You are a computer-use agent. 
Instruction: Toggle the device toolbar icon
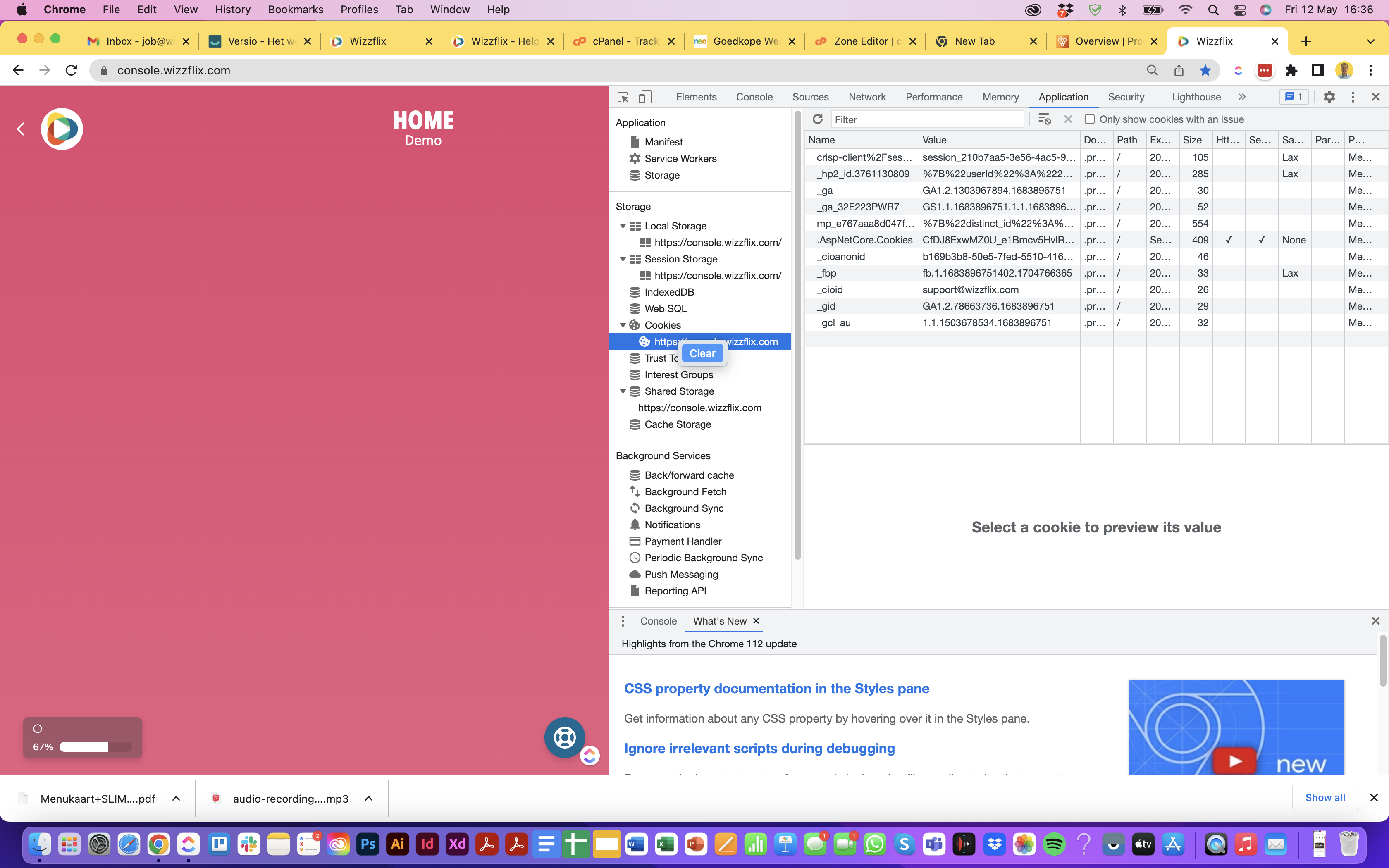645,97
